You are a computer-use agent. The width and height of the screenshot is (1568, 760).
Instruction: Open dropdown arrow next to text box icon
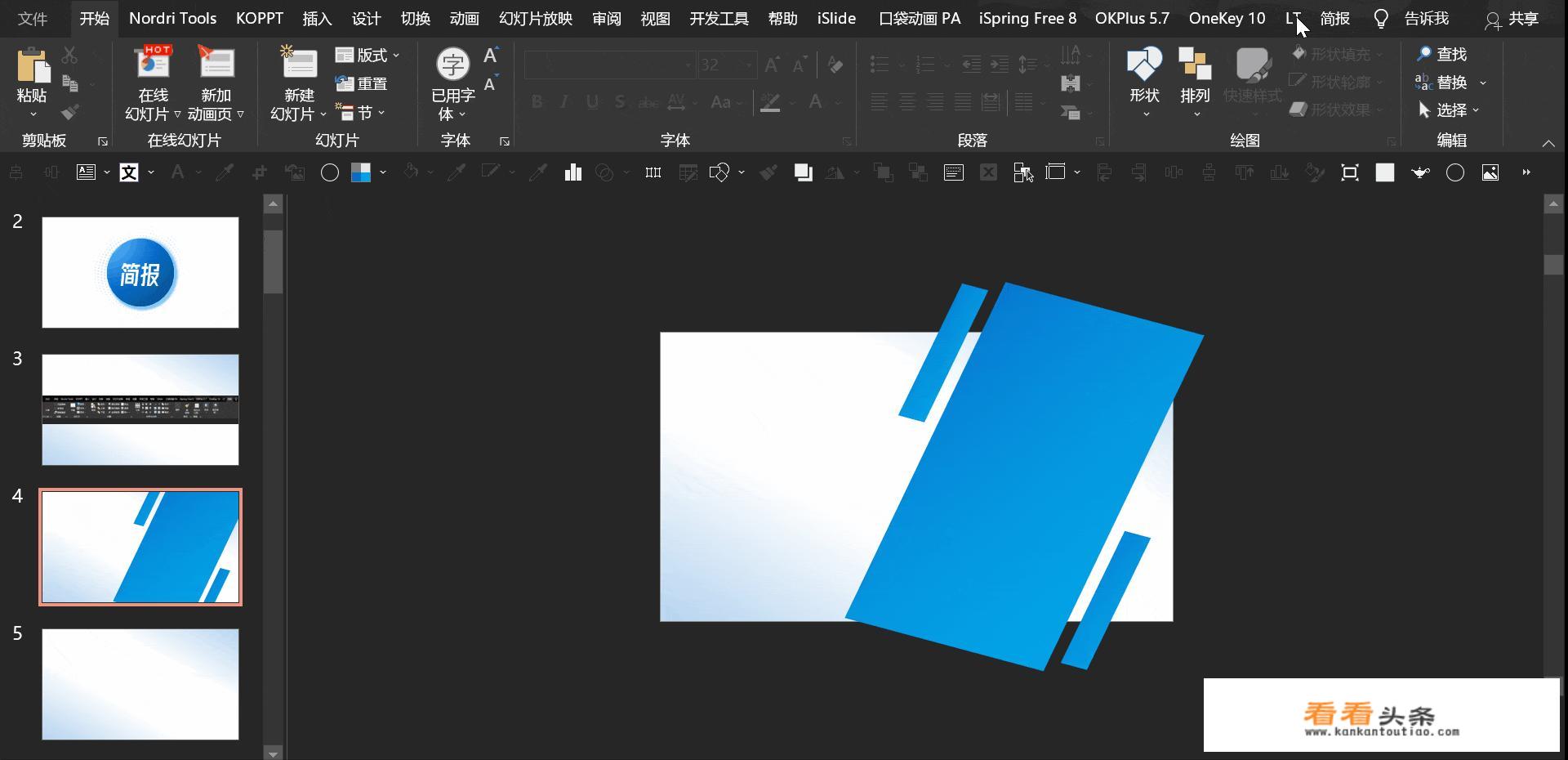point(106,172)
